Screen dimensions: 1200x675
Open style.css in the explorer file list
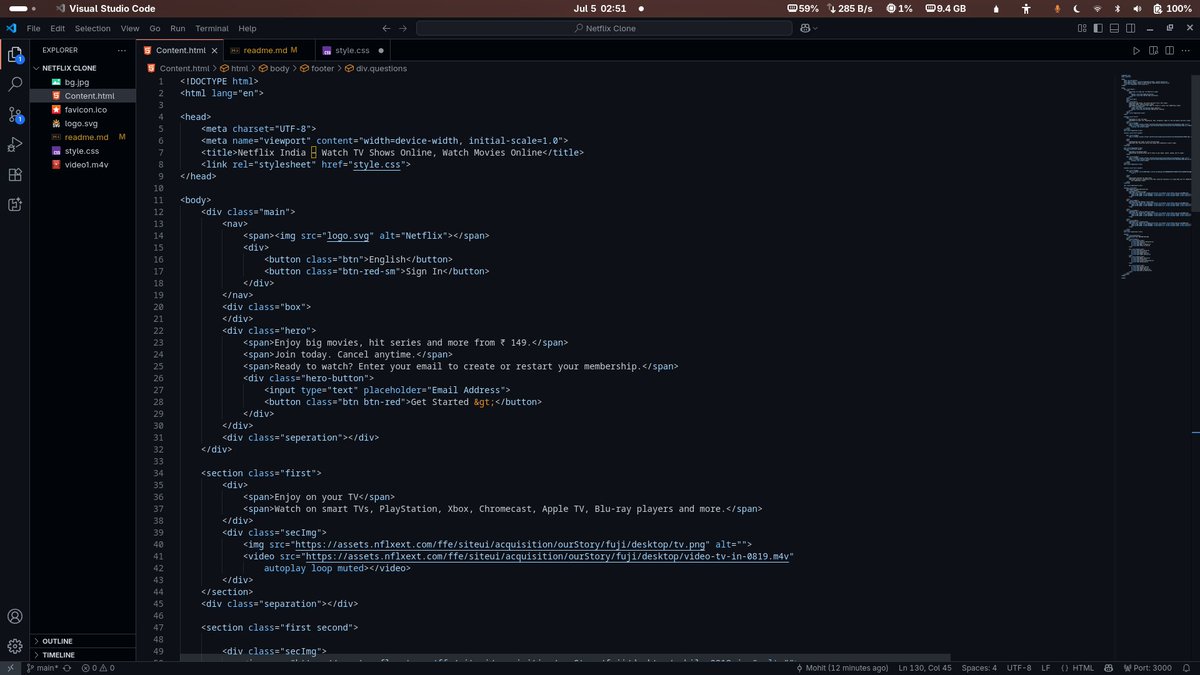tap(82, 150)
